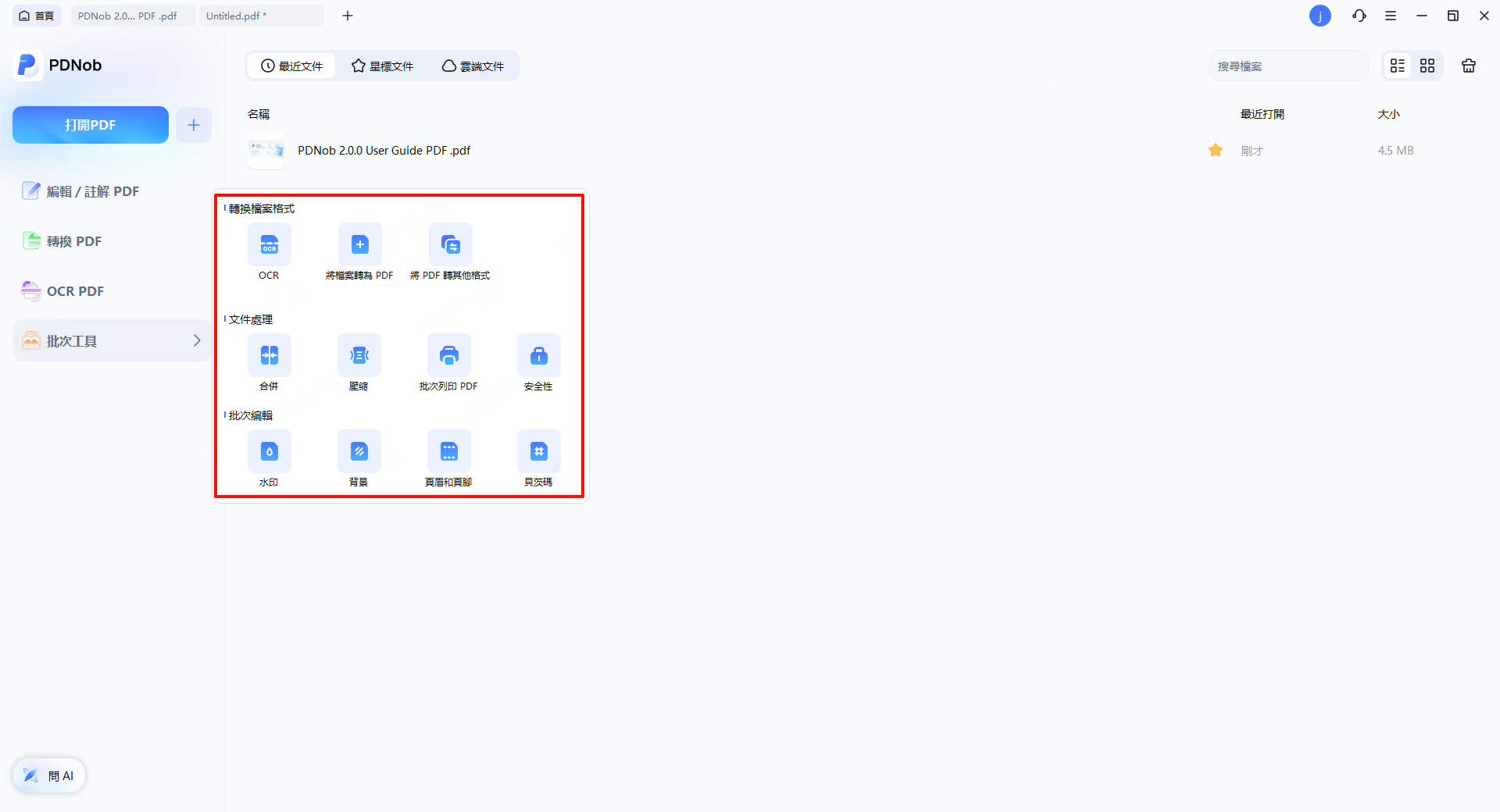
Task: Click the 打開PDF button
Action: (91, 125)
